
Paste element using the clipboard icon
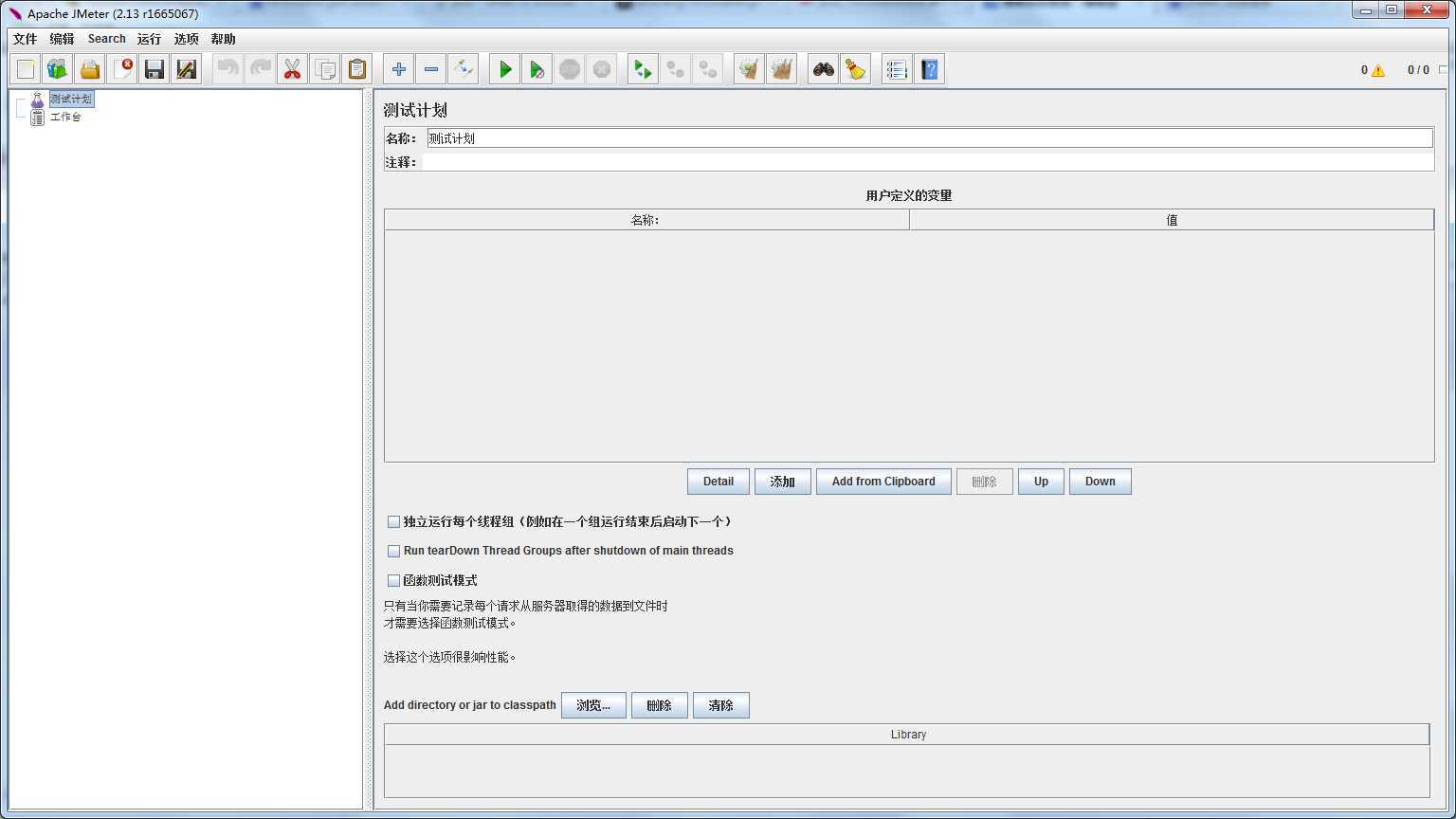click(x=357, y=69)
